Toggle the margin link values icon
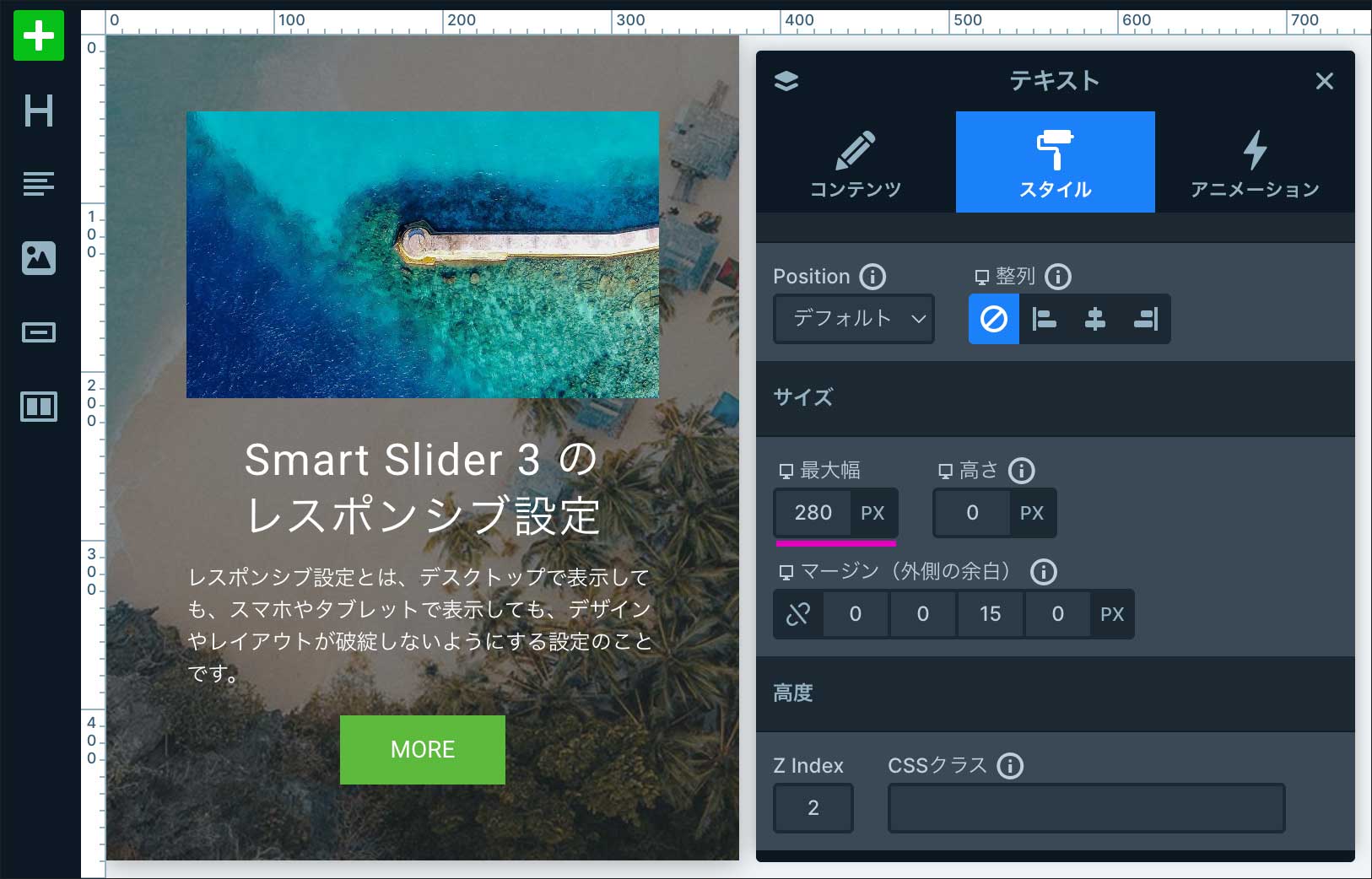 pos(798,614)
